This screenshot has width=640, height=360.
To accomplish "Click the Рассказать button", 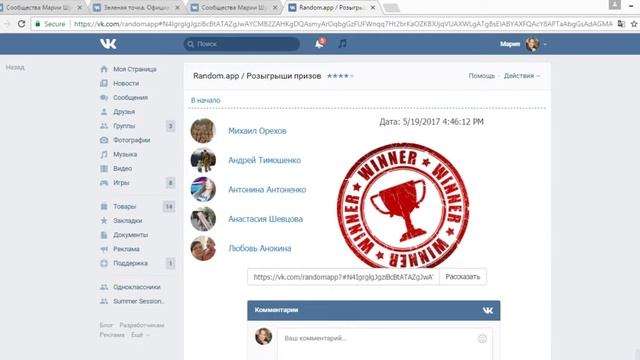I will [x=463, y=277].
